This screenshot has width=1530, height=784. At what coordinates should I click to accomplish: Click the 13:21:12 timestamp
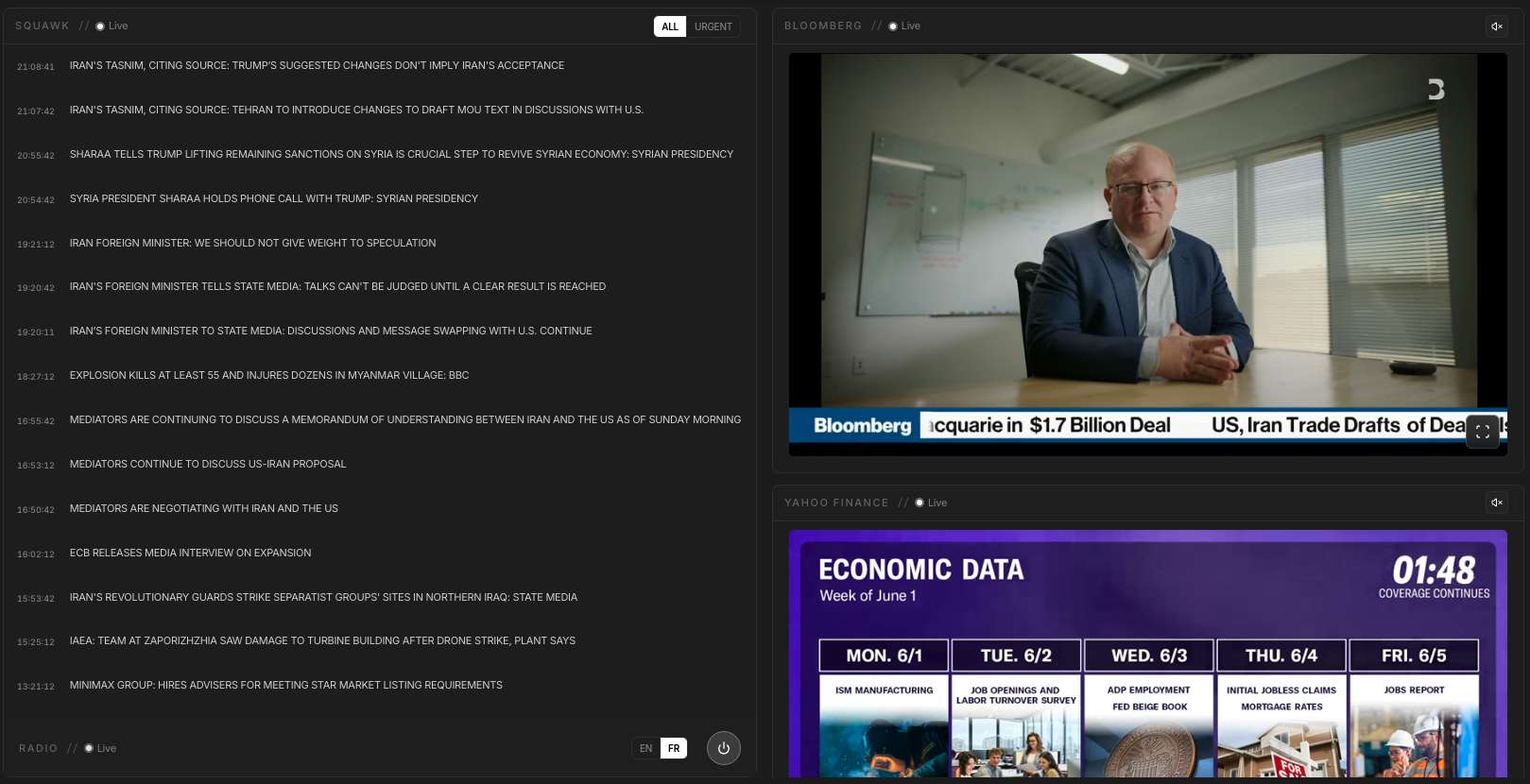point(36,687)
